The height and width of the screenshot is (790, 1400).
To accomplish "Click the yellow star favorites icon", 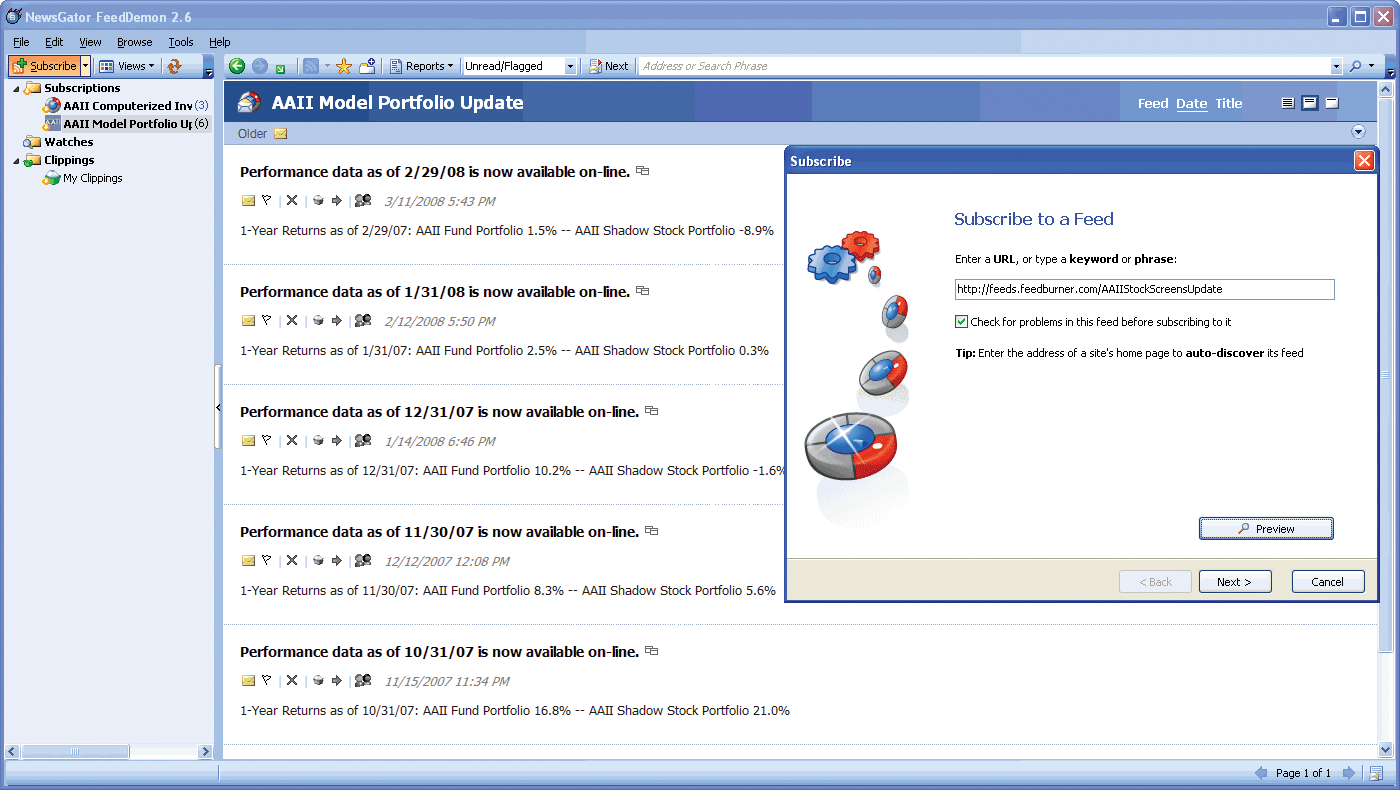I will click(343, 66).
